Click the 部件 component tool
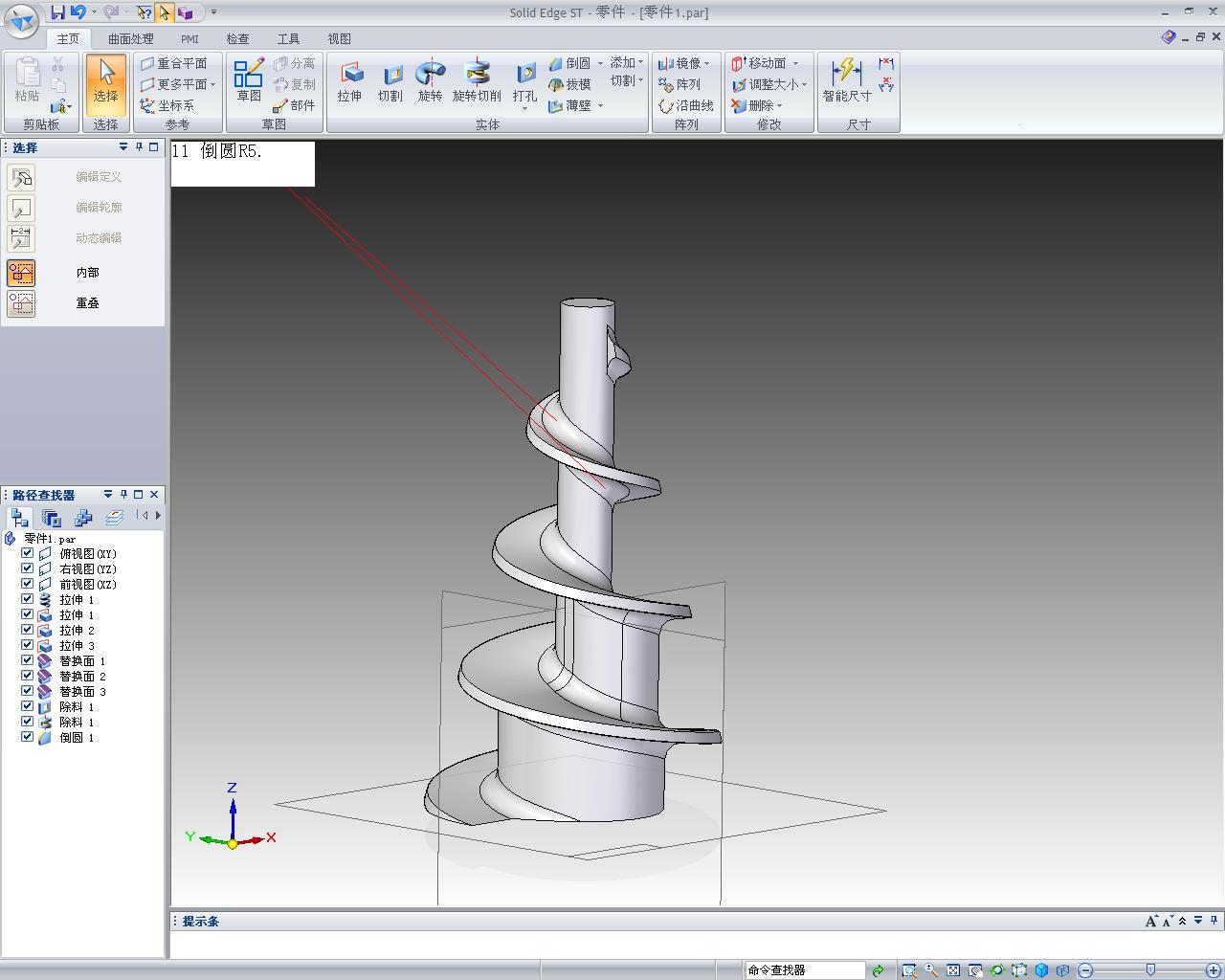 click(294, 105)
